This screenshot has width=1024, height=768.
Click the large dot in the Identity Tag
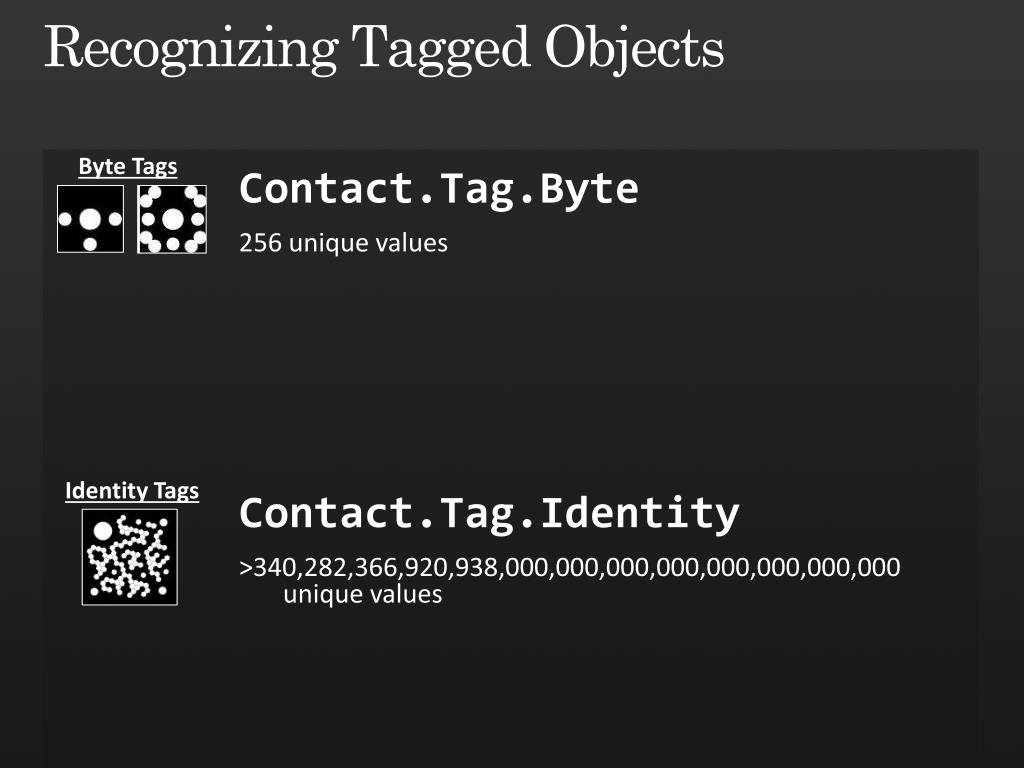click(x=103, y=531)
